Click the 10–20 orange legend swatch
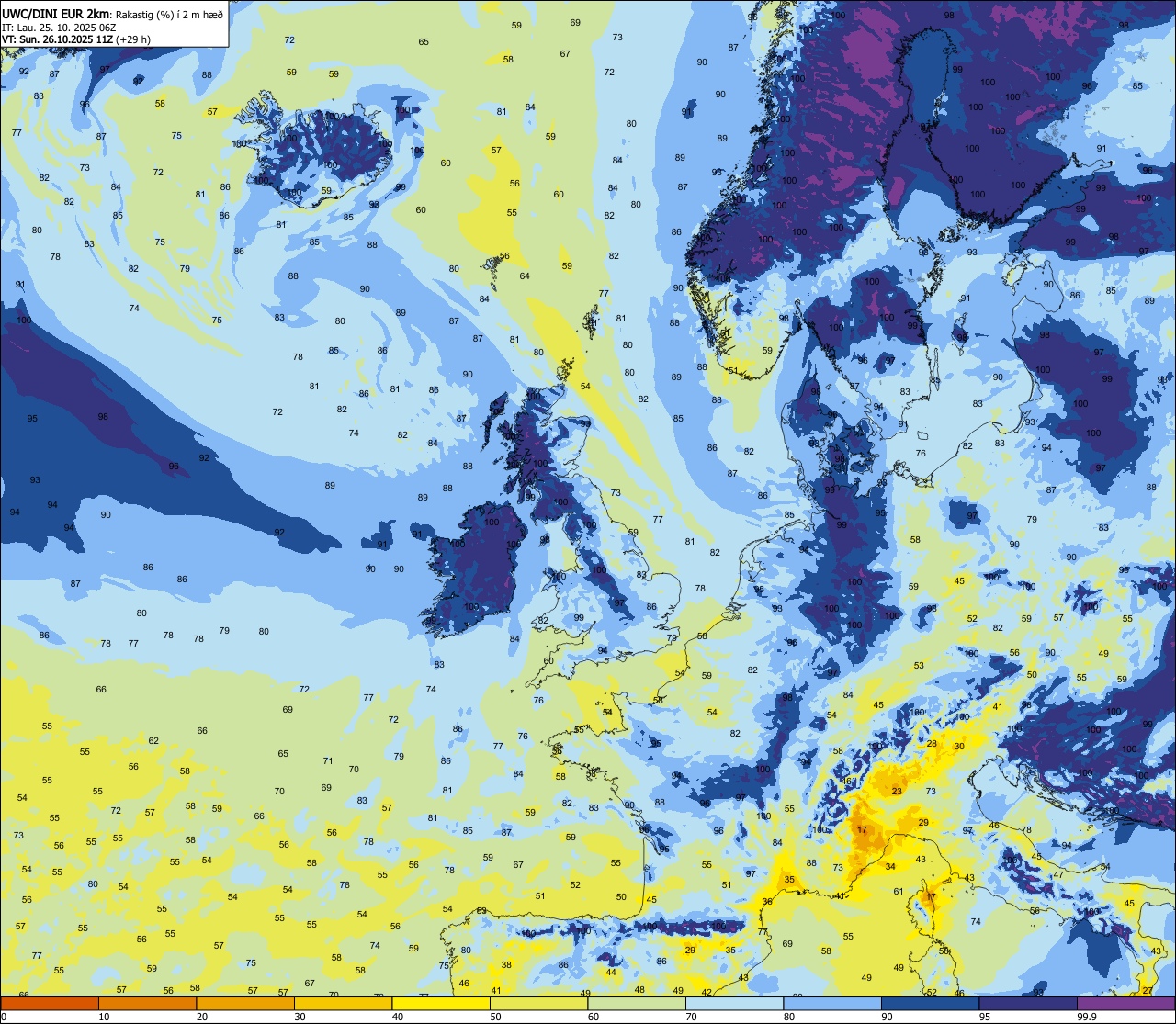The height and width of the screenshot is (1024, 1176). [x=147, y=1003]
